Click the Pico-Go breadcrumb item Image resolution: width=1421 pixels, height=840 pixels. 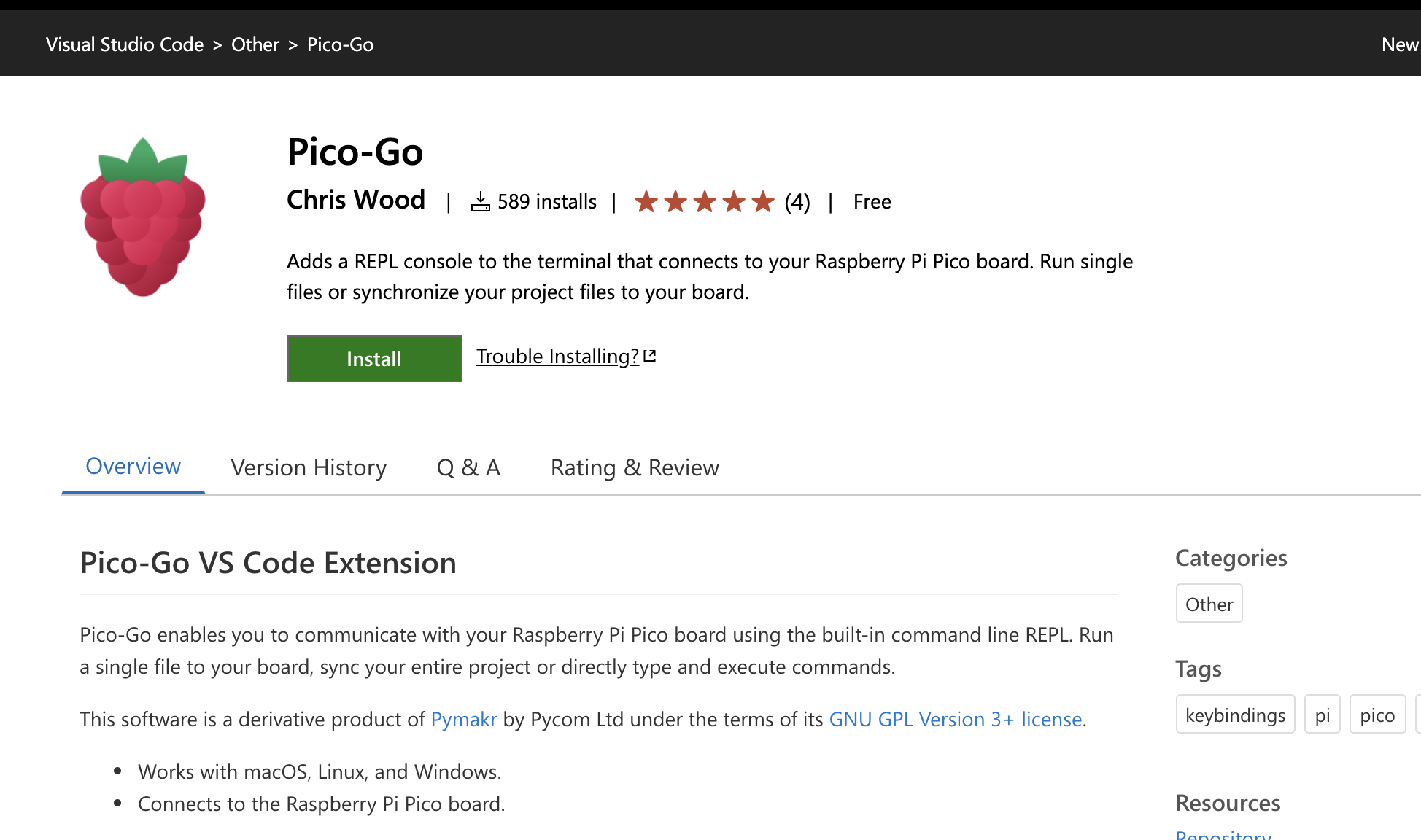tap(340, 44)
